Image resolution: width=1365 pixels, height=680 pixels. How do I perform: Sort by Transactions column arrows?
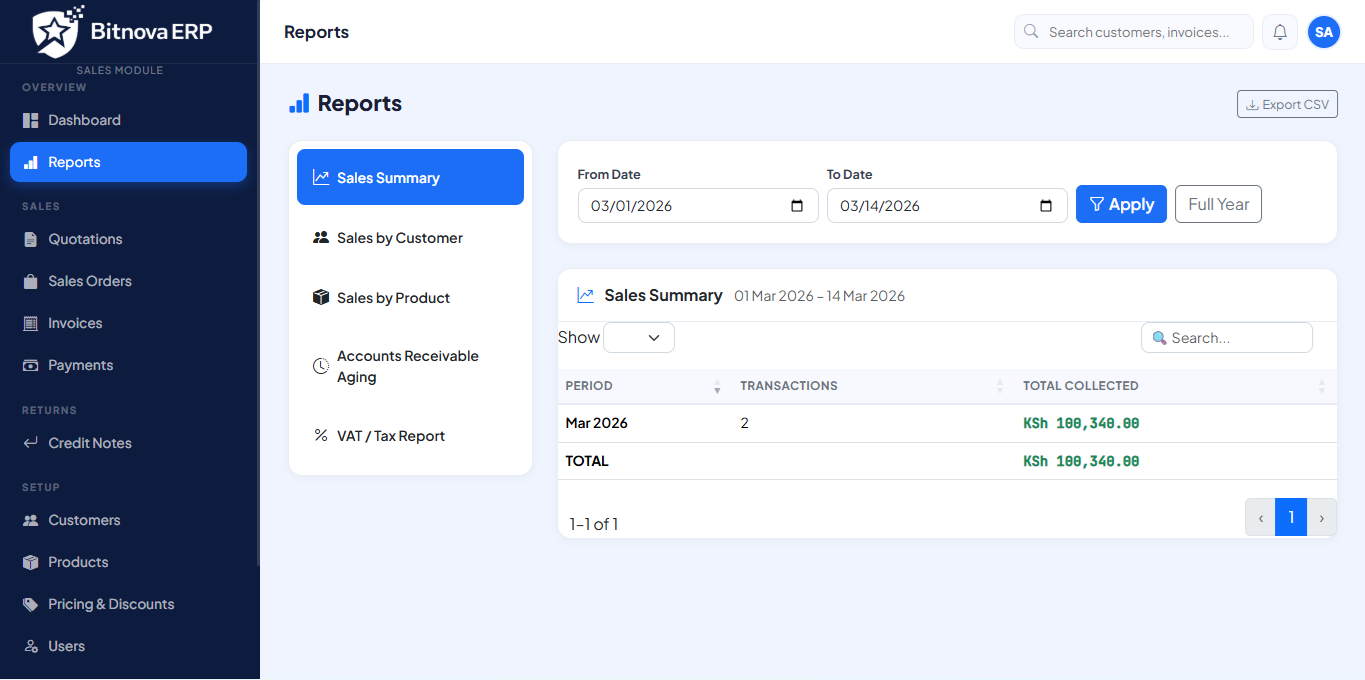click(x=1000, y=386)
